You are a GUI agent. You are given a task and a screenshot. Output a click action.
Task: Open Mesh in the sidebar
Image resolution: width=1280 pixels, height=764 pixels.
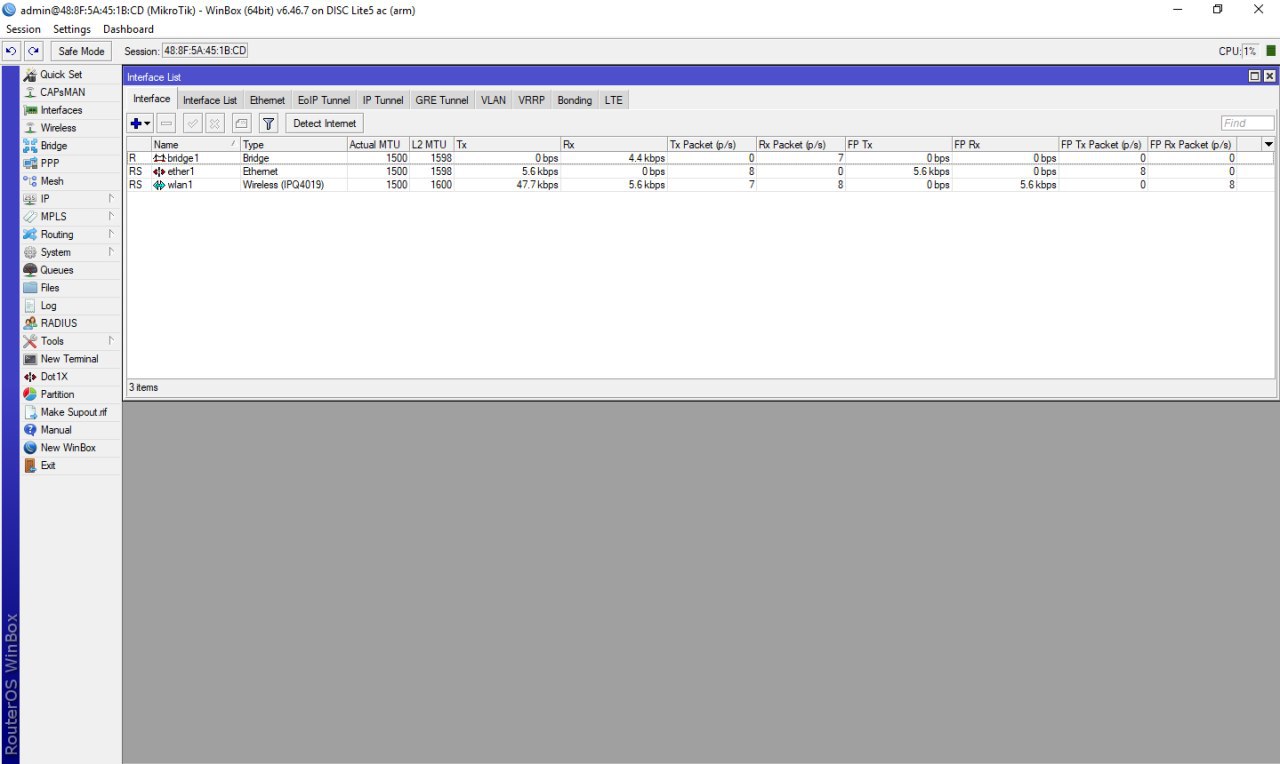(70, 181)
